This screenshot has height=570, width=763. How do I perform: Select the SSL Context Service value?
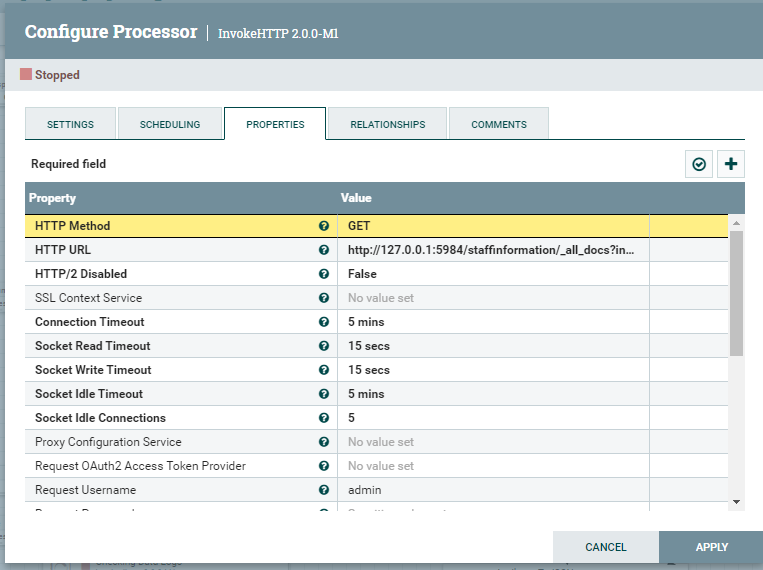pos(492,298)
